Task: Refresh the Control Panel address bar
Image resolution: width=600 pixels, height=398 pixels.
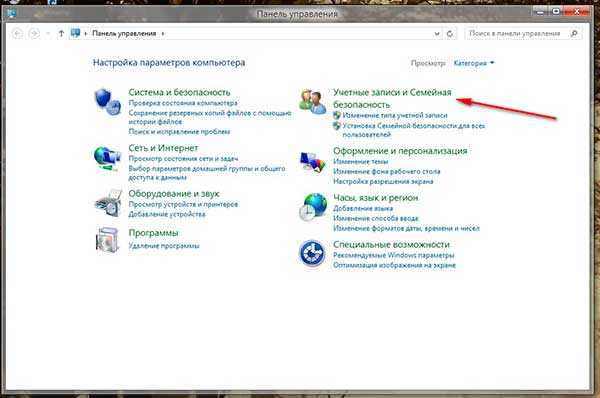Action: [x=450, y=34]
